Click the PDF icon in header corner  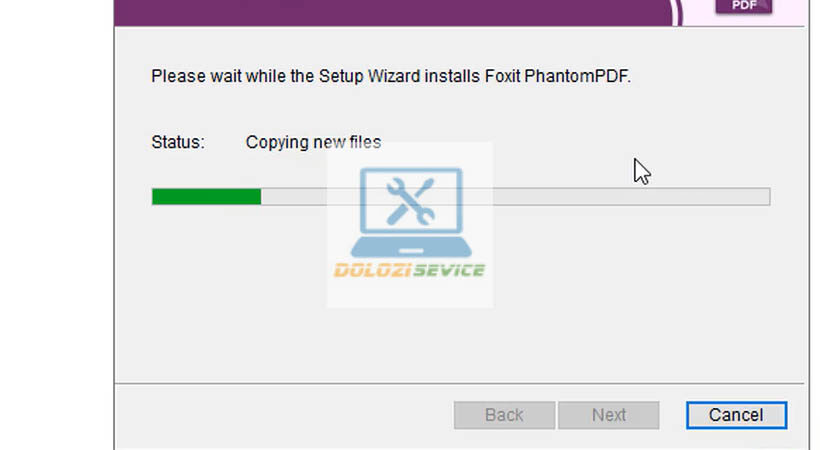tap(744, 7)
